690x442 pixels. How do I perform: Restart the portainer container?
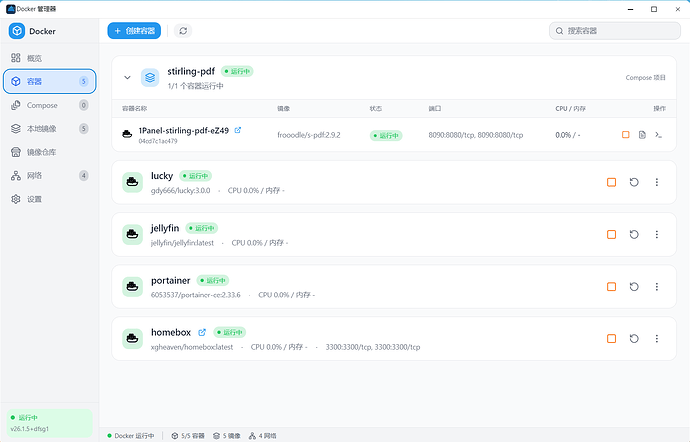tap(634, 287)
